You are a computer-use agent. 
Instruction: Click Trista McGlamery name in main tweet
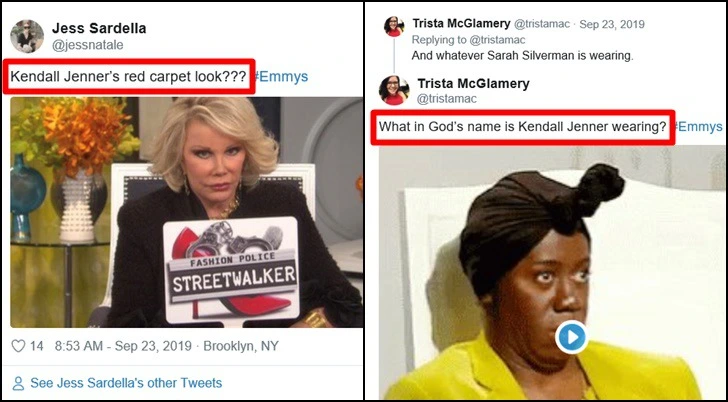pos(473,84)
